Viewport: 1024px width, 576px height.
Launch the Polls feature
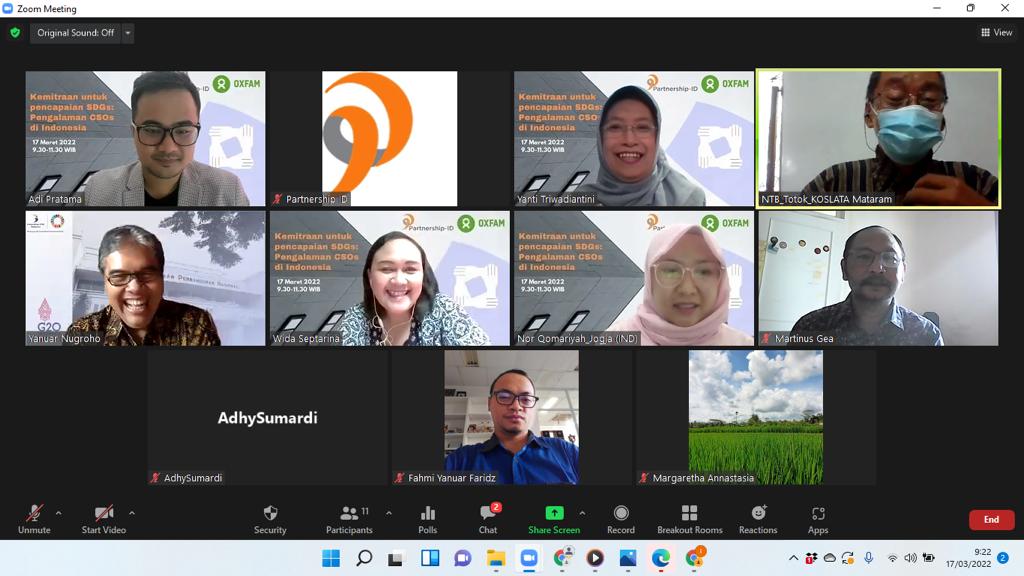click(428, 518)
